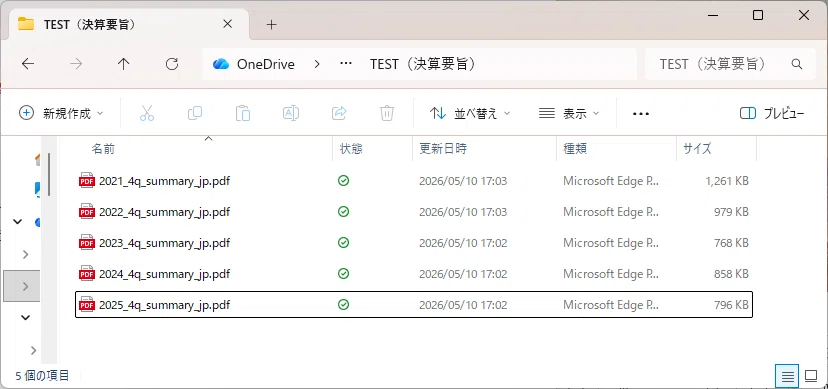Click the Copy icon in toolbar

point(195,113)
